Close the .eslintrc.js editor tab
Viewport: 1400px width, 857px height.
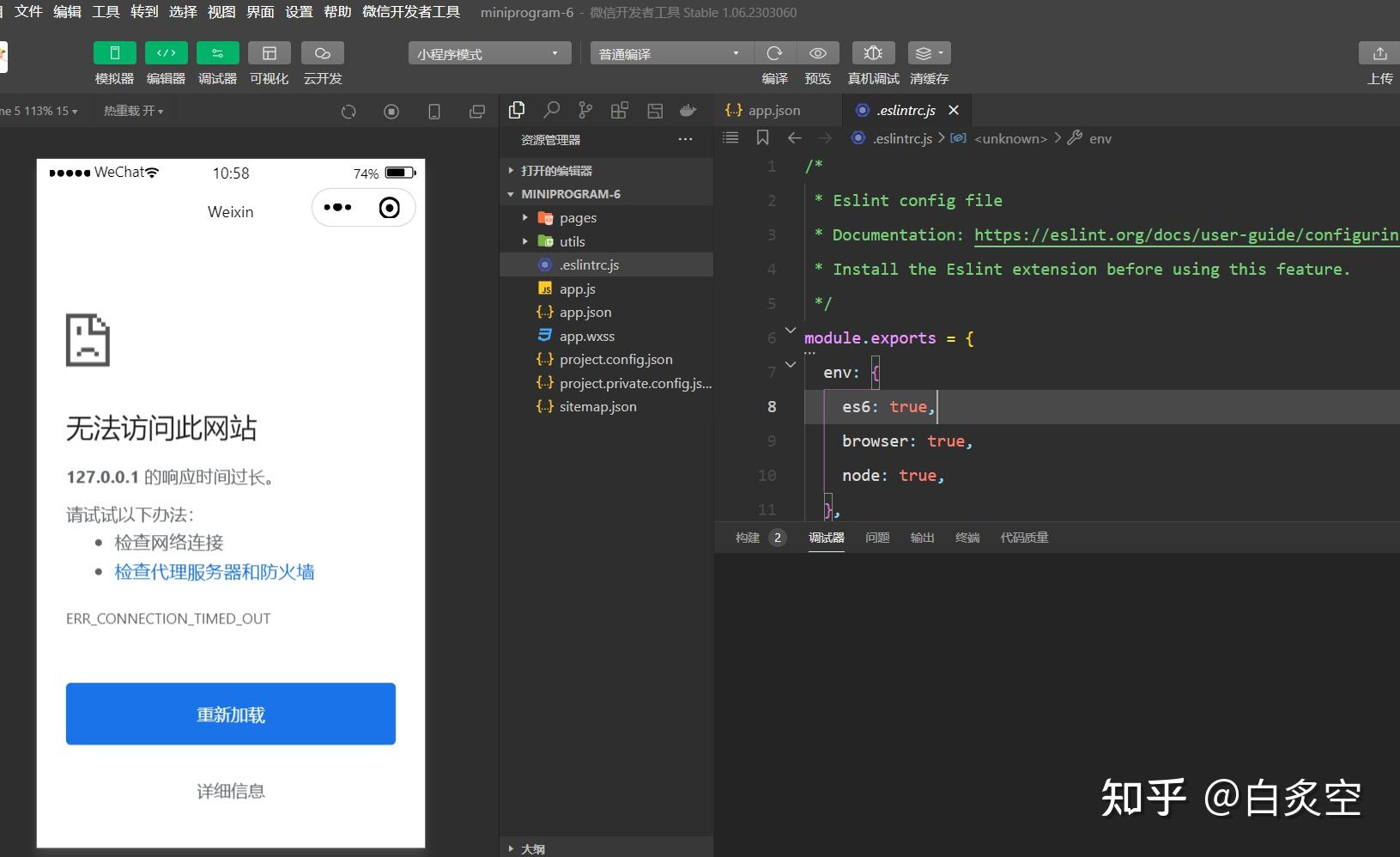(x=954, y=110)
